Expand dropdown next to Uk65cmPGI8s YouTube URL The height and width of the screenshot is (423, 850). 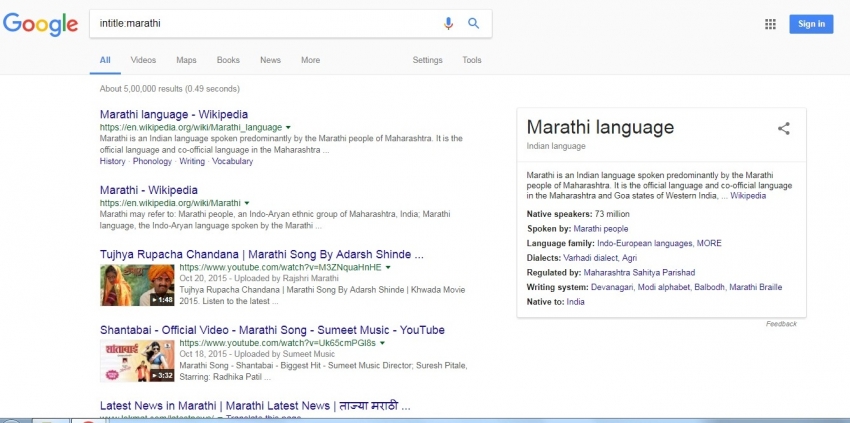pyautogui.click(x=382, y=343)
